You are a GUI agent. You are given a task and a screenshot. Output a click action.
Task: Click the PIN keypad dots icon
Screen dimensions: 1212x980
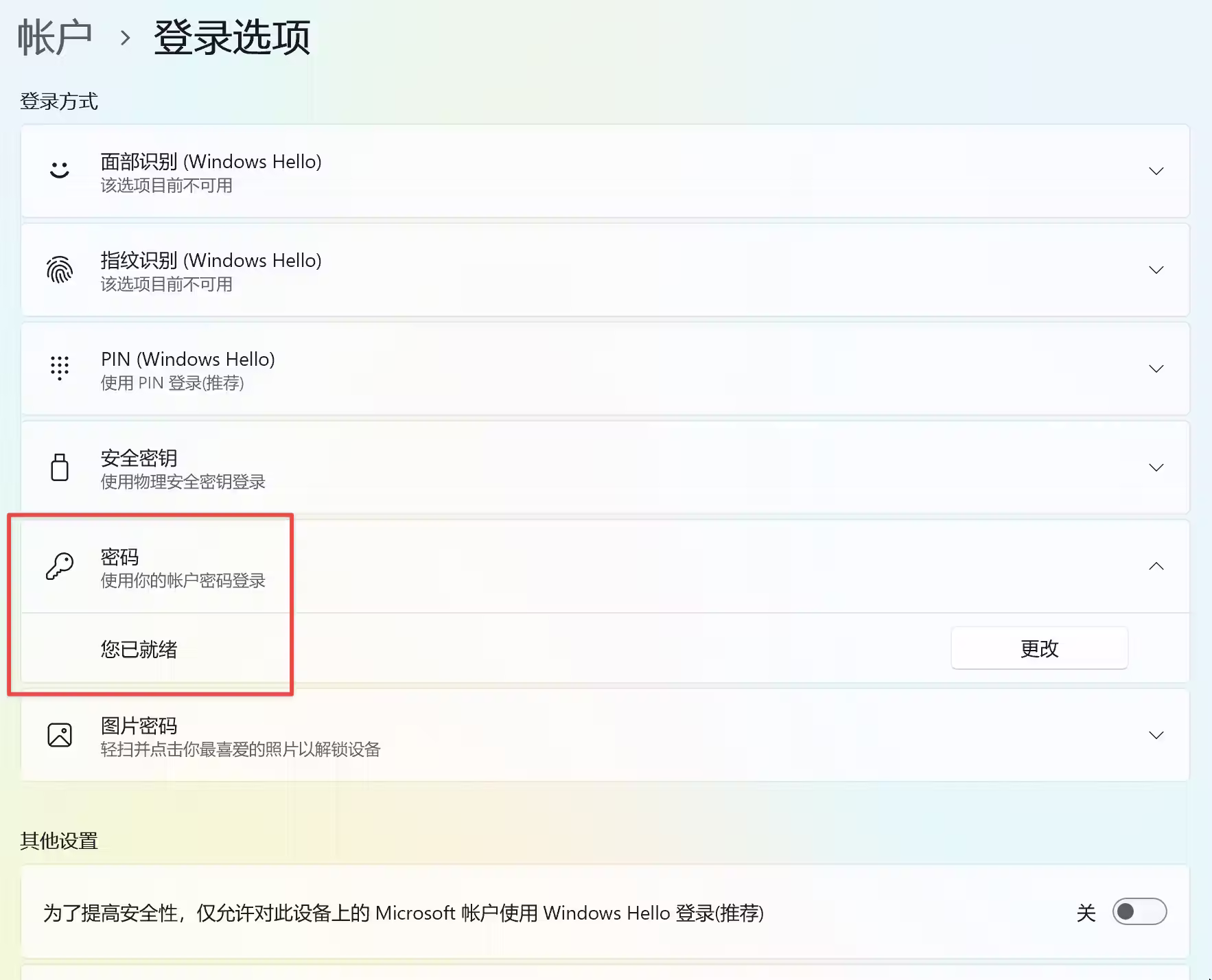[x=60, y=369]
